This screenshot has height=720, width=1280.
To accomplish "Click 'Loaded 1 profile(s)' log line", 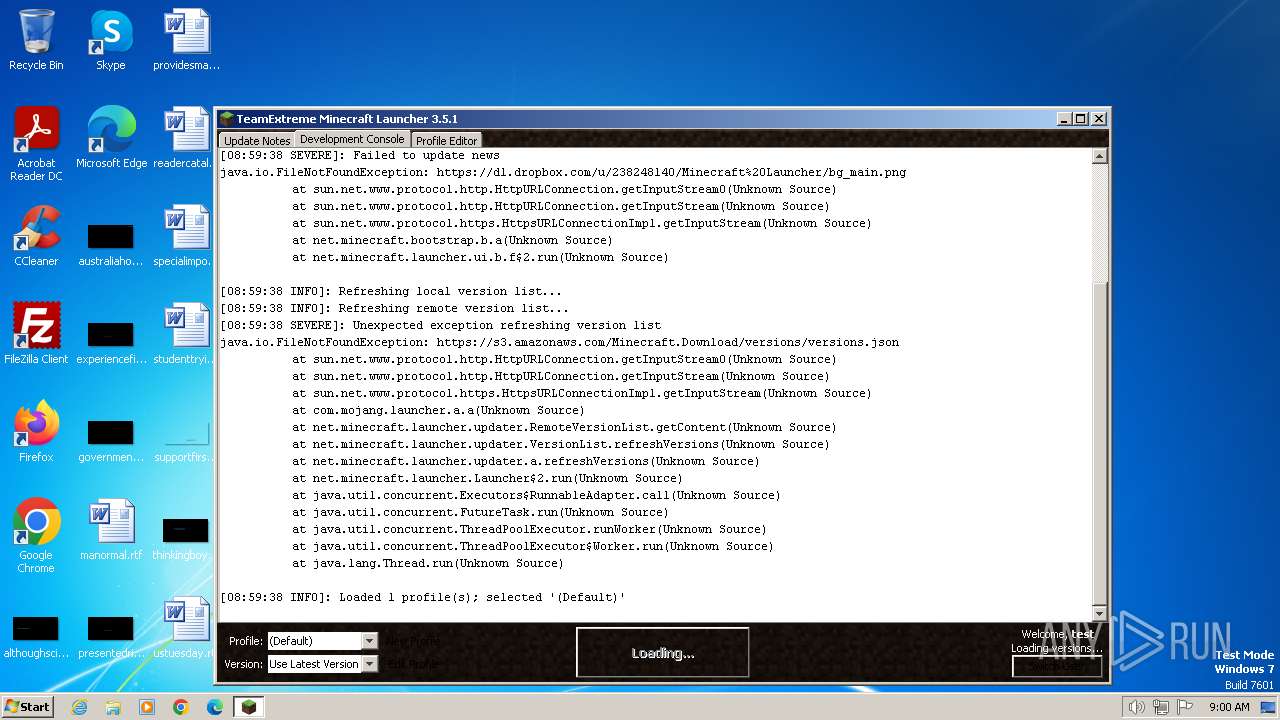I will tap(422, 597).
